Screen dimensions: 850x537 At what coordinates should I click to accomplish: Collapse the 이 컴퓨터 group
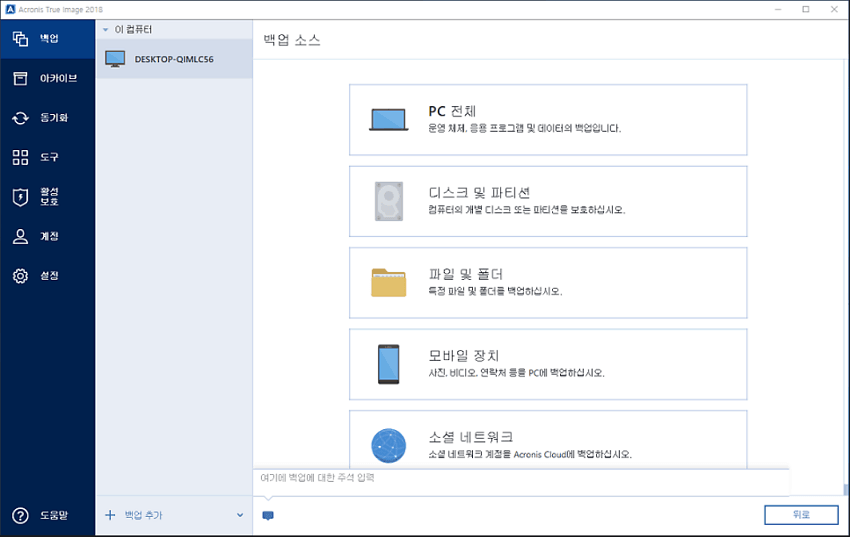106,30
